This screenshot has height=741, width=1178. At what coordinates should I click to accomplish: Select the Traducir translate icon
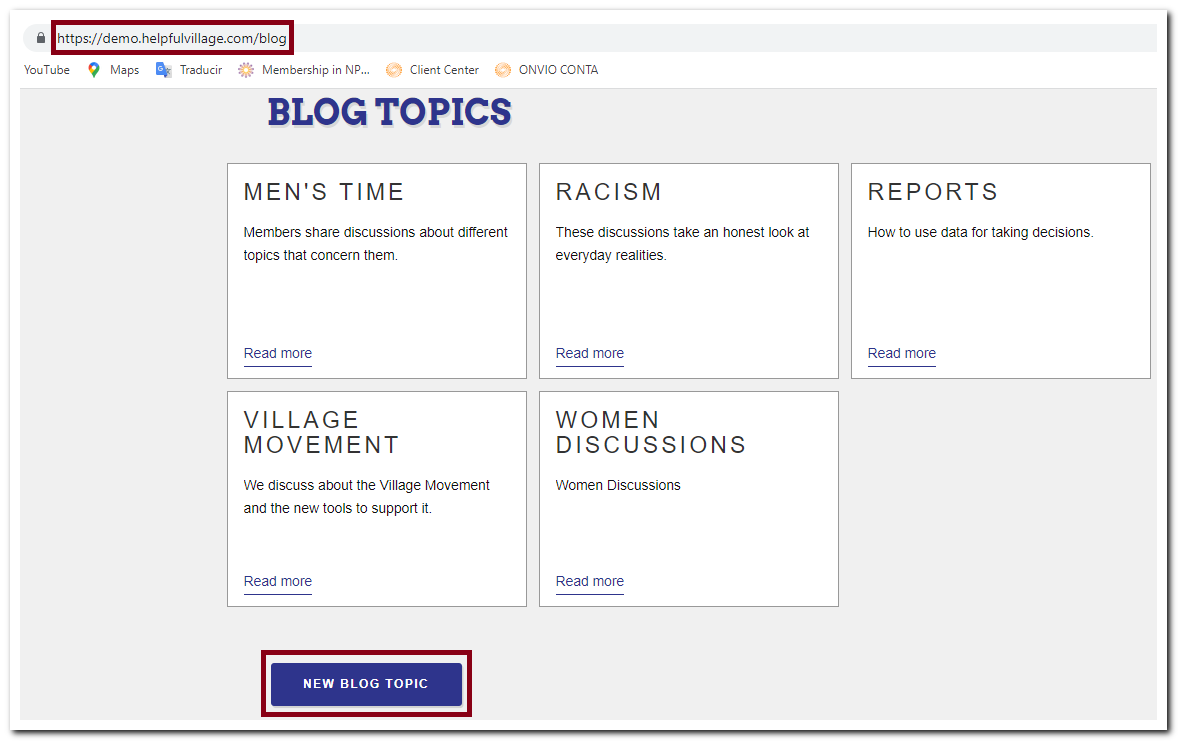163,70
